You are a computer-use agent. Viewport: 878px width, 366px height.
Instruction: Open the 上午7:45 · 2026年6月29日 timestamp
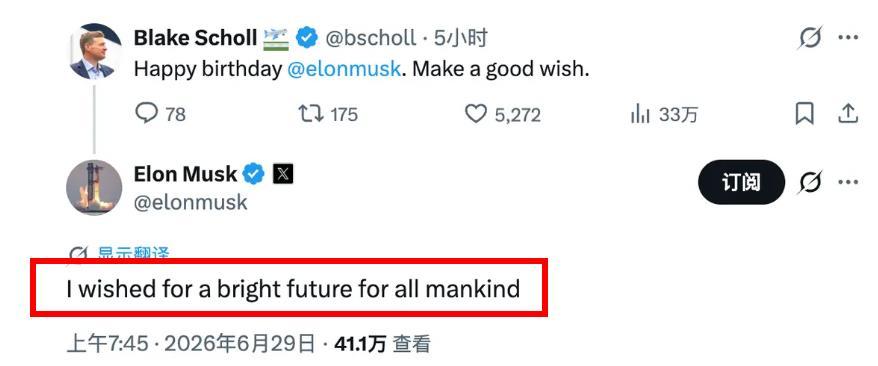[191, 344]
